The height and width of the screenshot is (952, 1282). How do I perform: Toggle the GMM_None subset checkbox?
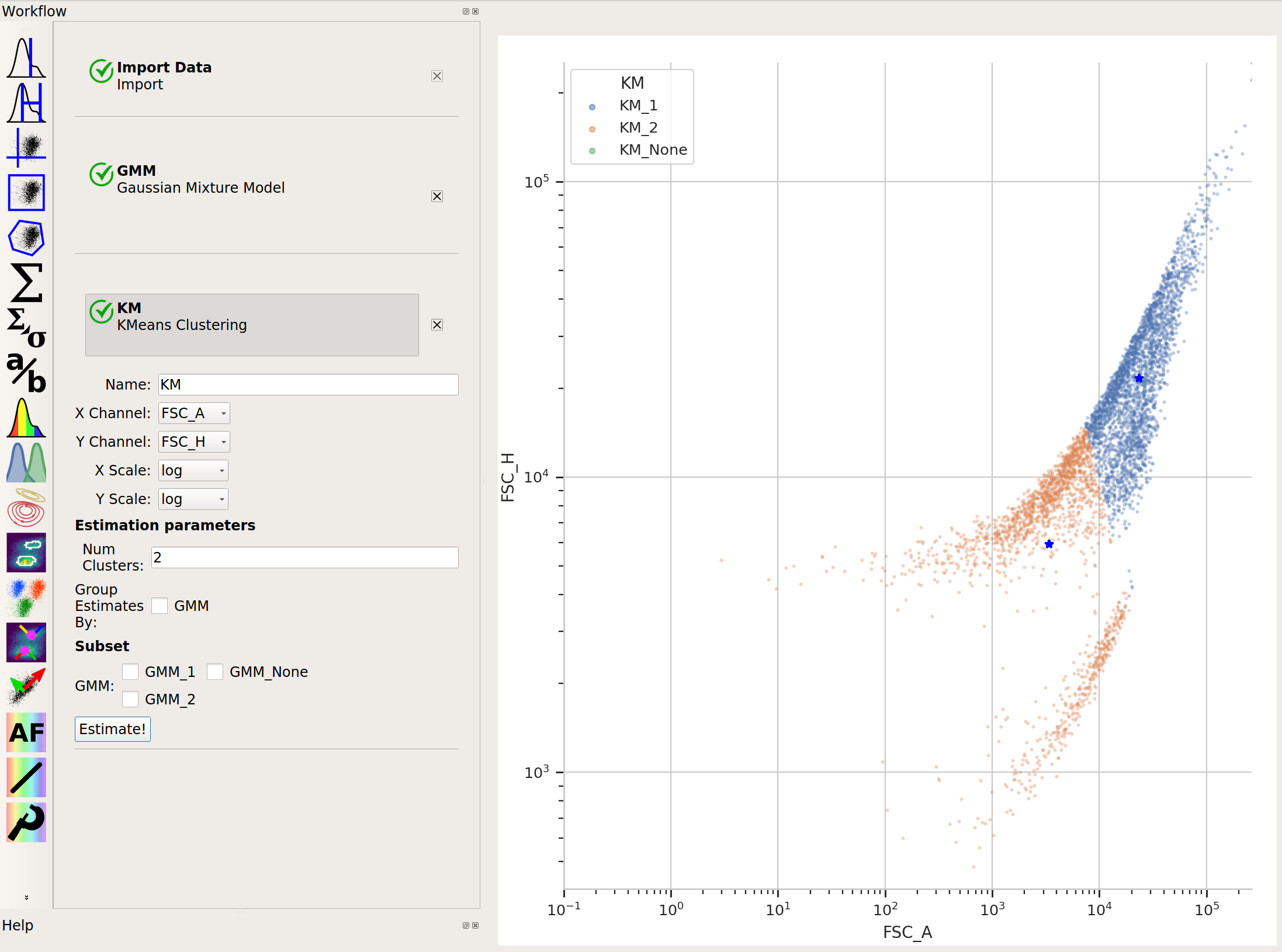[x=215, y=672]
